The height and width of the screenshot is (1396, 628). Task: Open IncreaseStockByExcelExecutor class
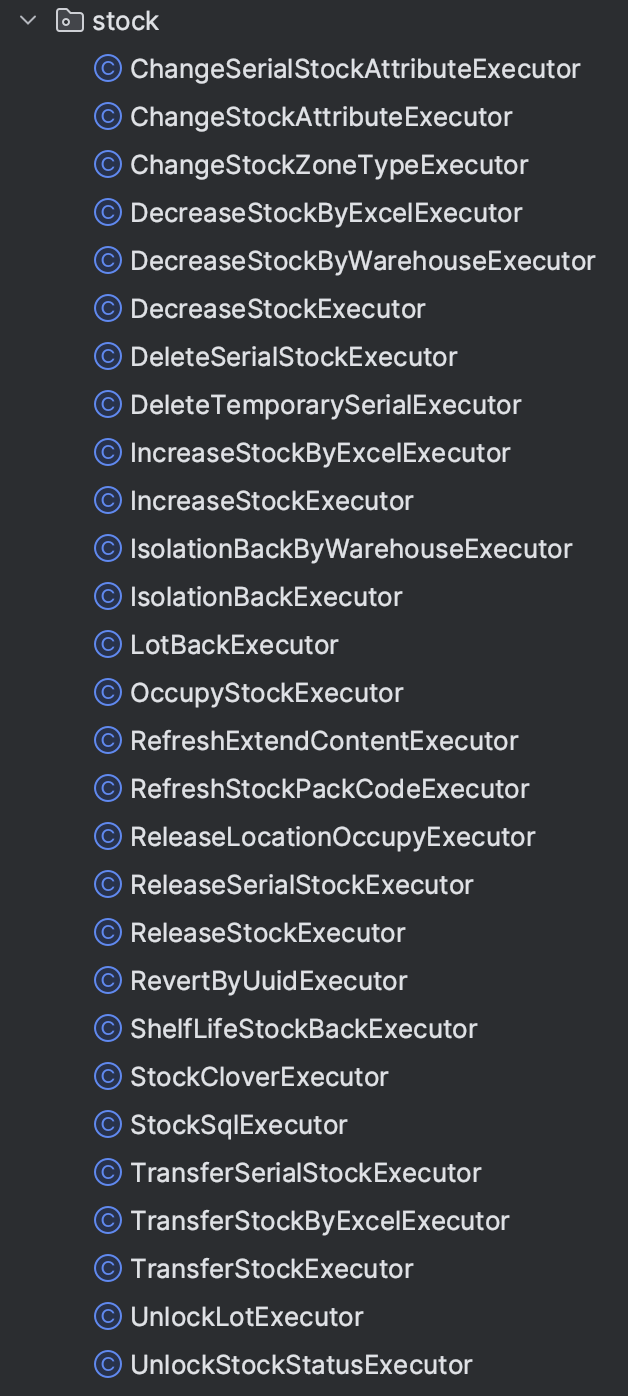tap(320, 452)
